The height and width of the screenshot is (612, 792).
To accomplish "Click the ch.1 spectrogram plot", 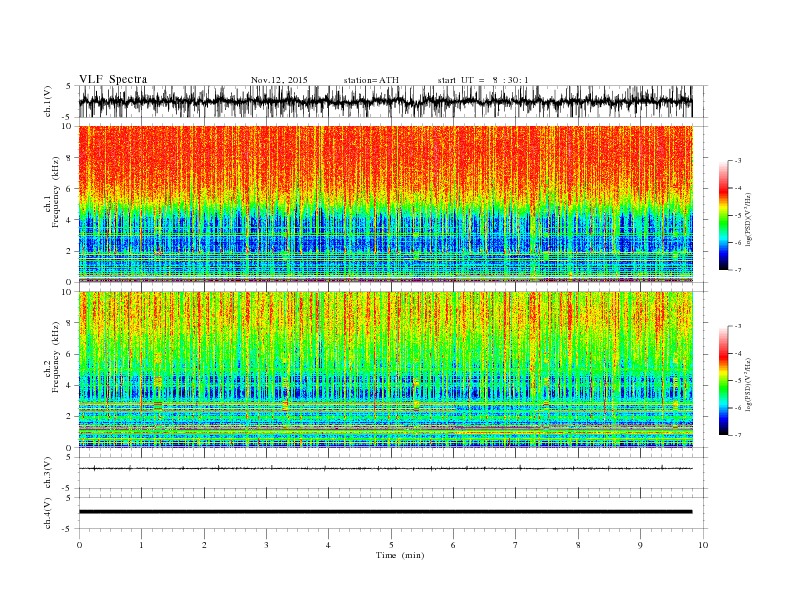I will pyautogui.click(x=386, y=204).
